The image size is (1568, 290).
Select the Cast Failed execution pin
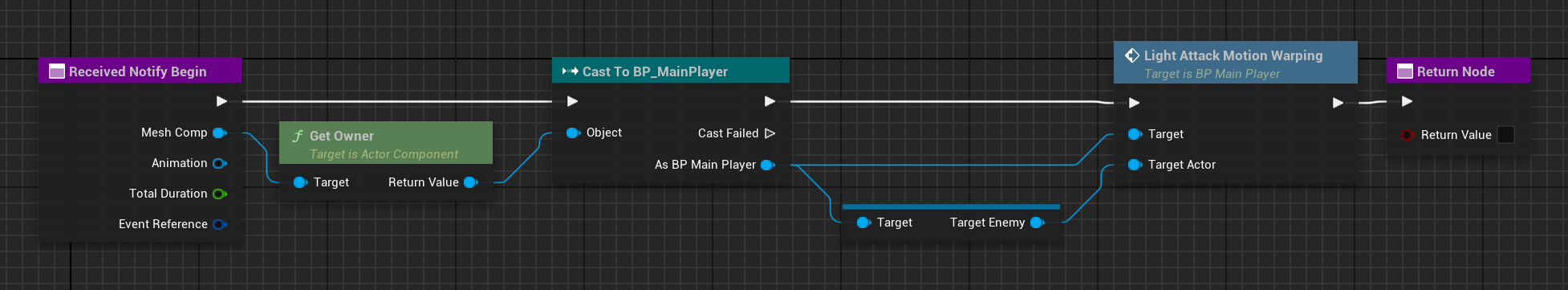pyautogui.click(x=770, y=133)
